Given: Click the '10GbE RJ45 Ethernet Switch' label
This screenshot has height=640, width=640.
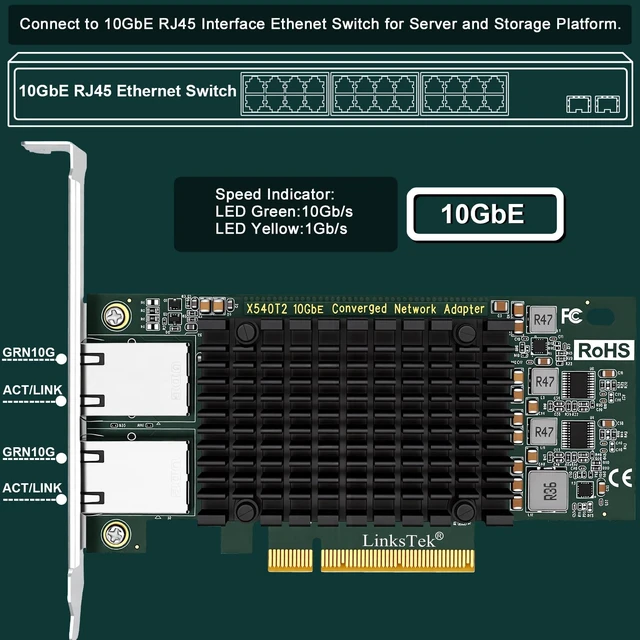Looking at the screenshot, I should click(x=127, y=91).
